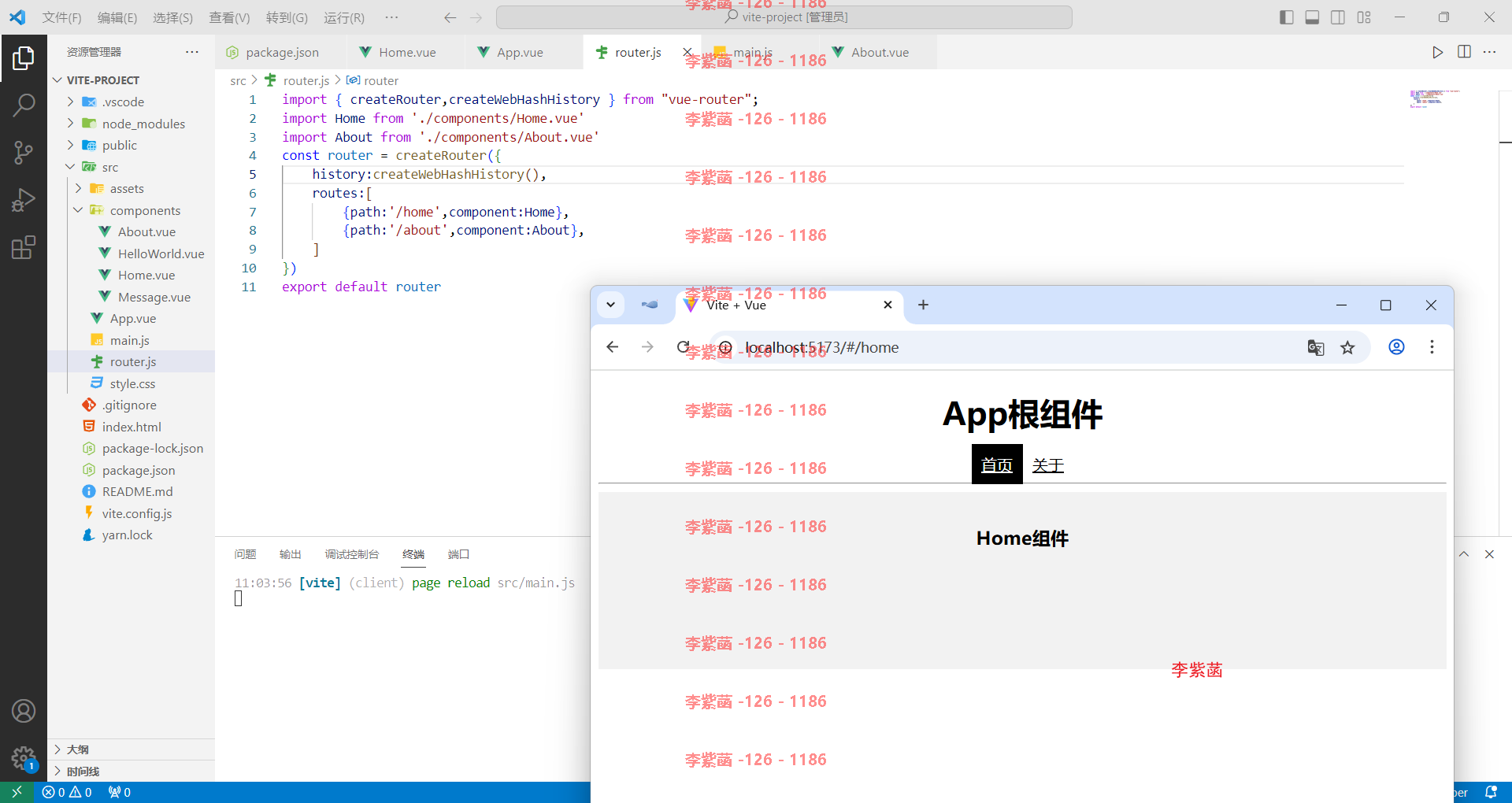Screen dimensions: 1512x803
Task: Click src in the breadcrumb
Action: tap(238, 80)
